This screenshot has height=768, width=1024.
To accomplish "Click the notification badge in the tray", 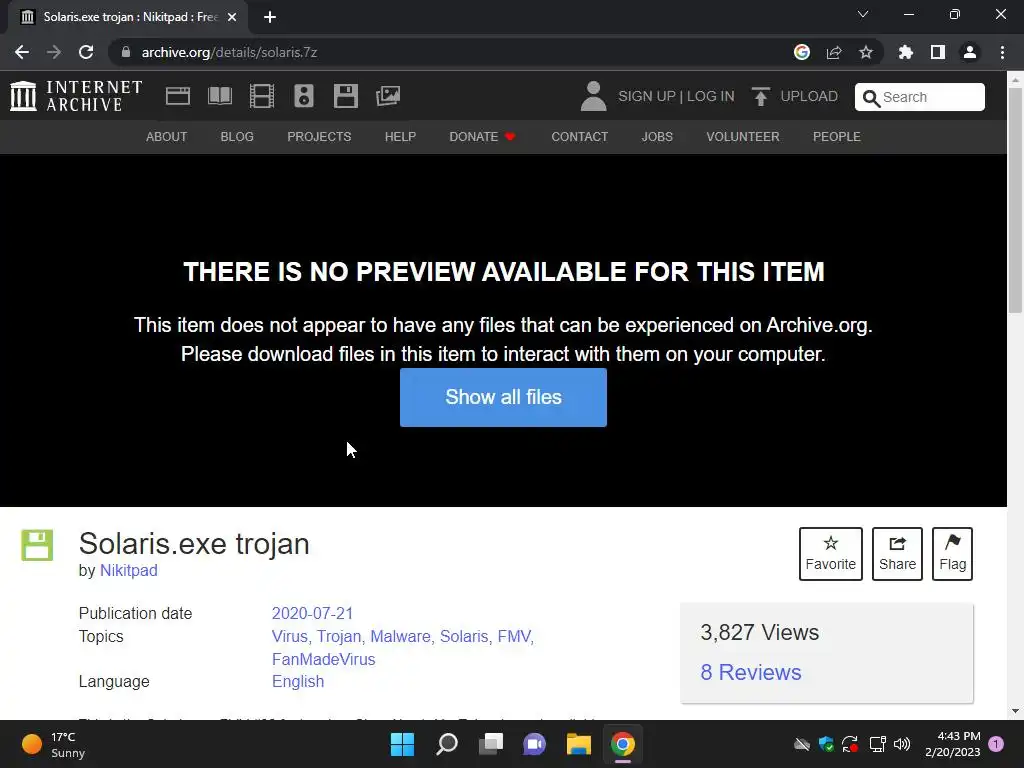I will click(x=996, y=744).
